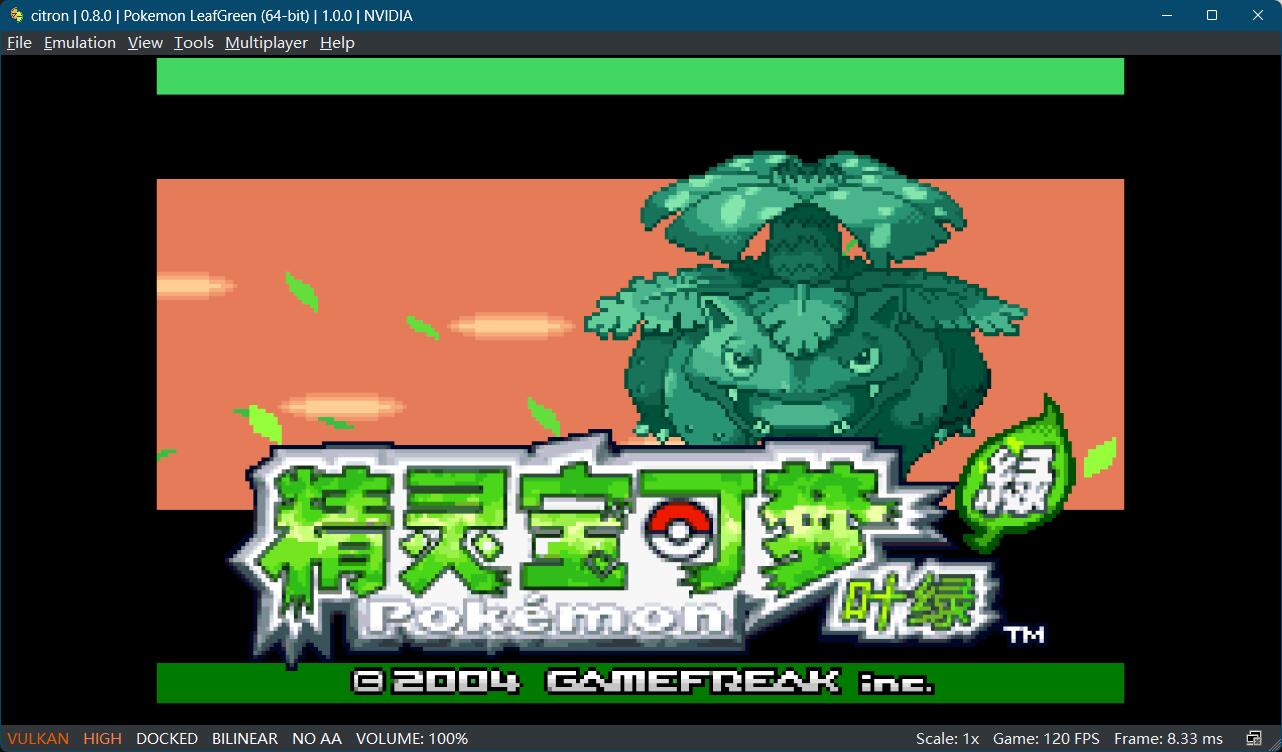Change the BILINEAR scaling filter

(244, 739)
